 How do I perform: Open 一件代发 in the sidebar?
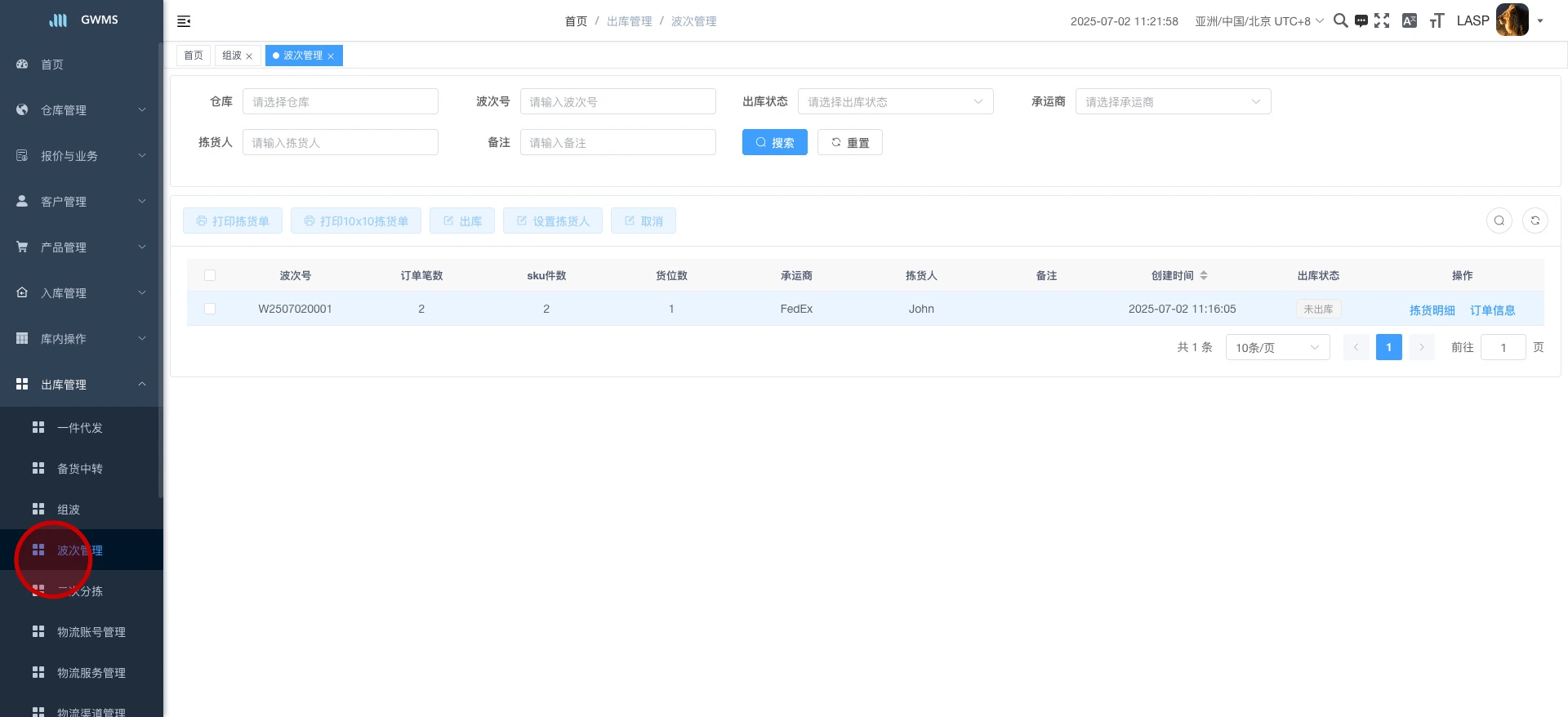(80, 428)
